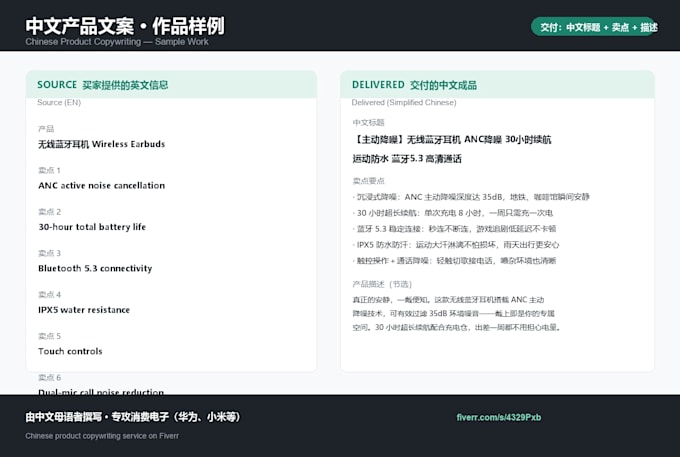Click footer text '由中文母语者撰写 · 专攻消费电子（华为、小米等）'
This screenshot has height=457, width=680.
(132, 417)
